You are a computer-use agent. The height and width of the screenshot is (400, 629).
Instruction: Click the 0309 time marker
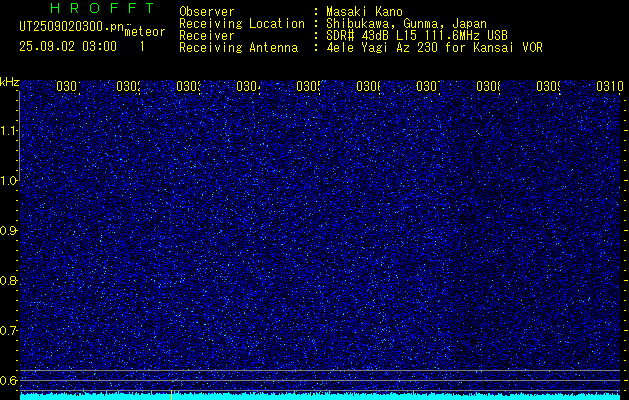[x=548, y=86]
